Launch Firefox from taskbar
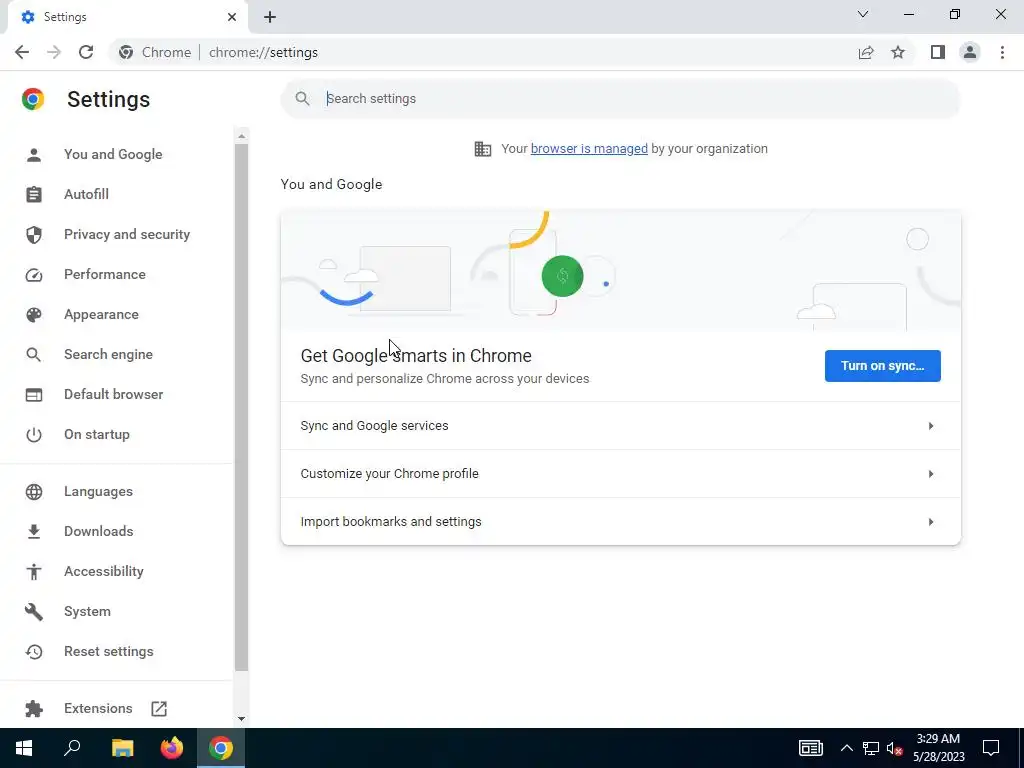This screenshot has height=768, width=1024. click(172, 748)
